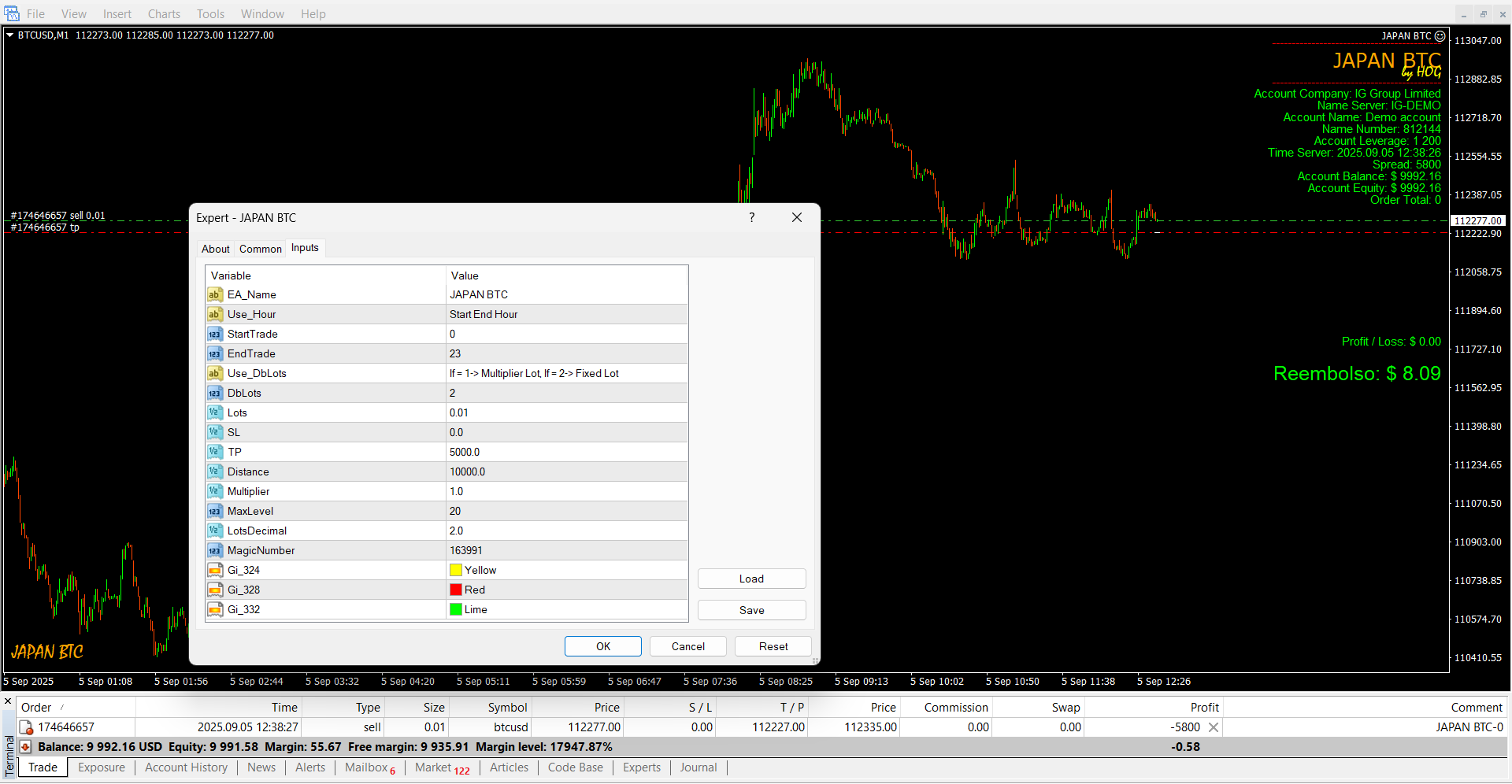1512x784 pixels.
Task: Open the Account History tab
Action: (x=186, y=767)
